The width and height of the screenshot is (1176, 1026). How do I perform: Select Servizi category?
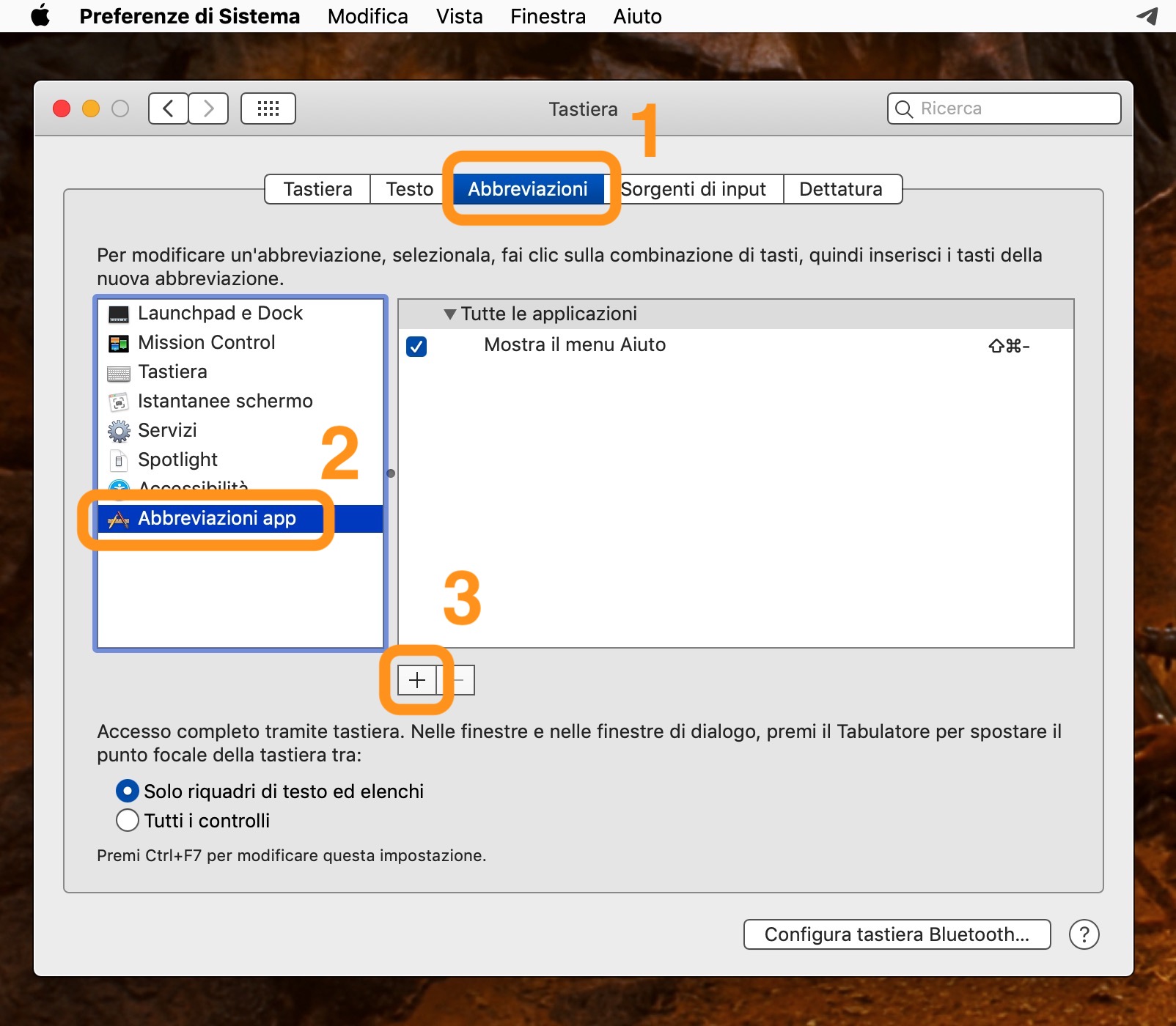240,431
